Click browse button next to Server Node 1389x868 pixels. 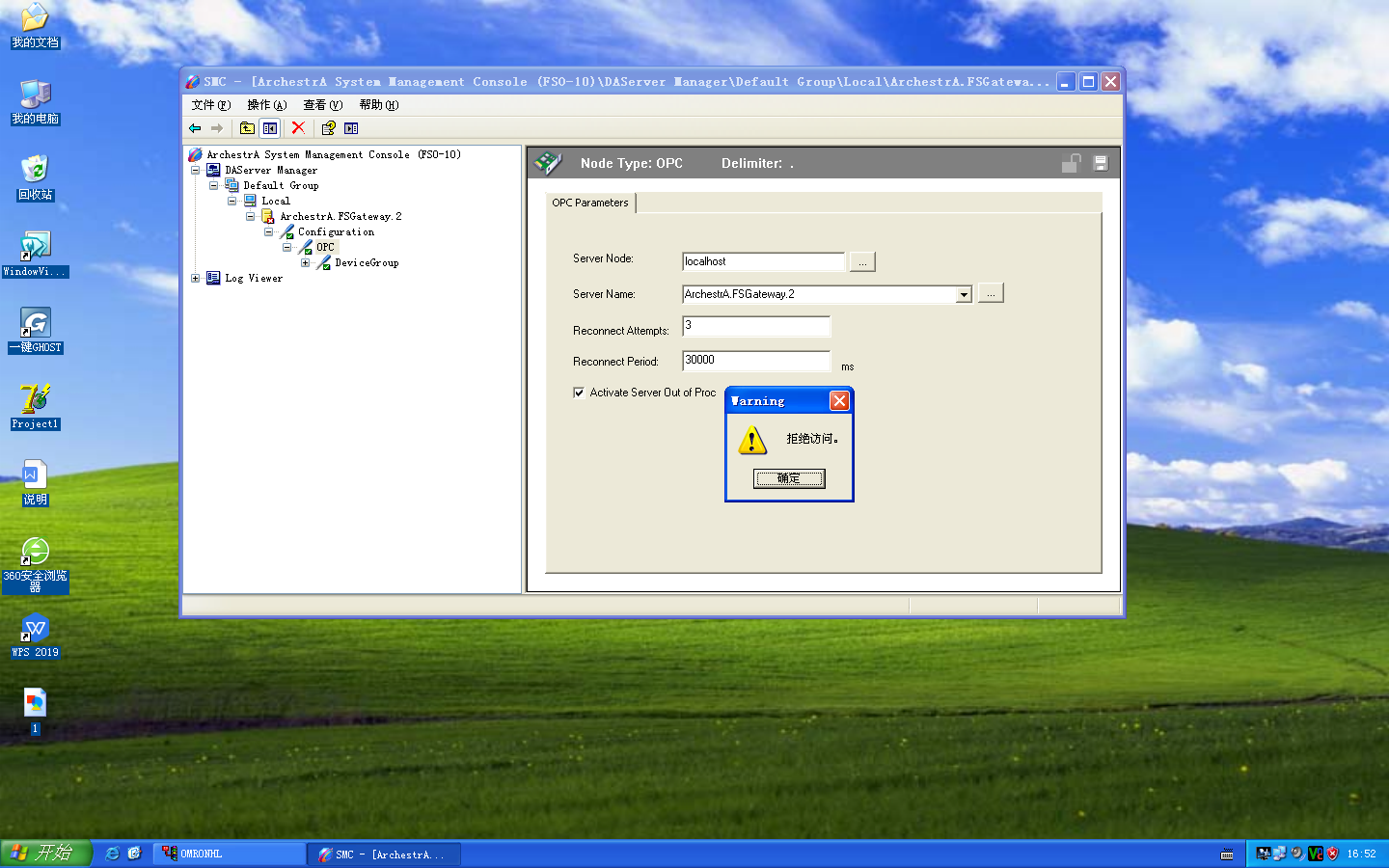point(862,261)
